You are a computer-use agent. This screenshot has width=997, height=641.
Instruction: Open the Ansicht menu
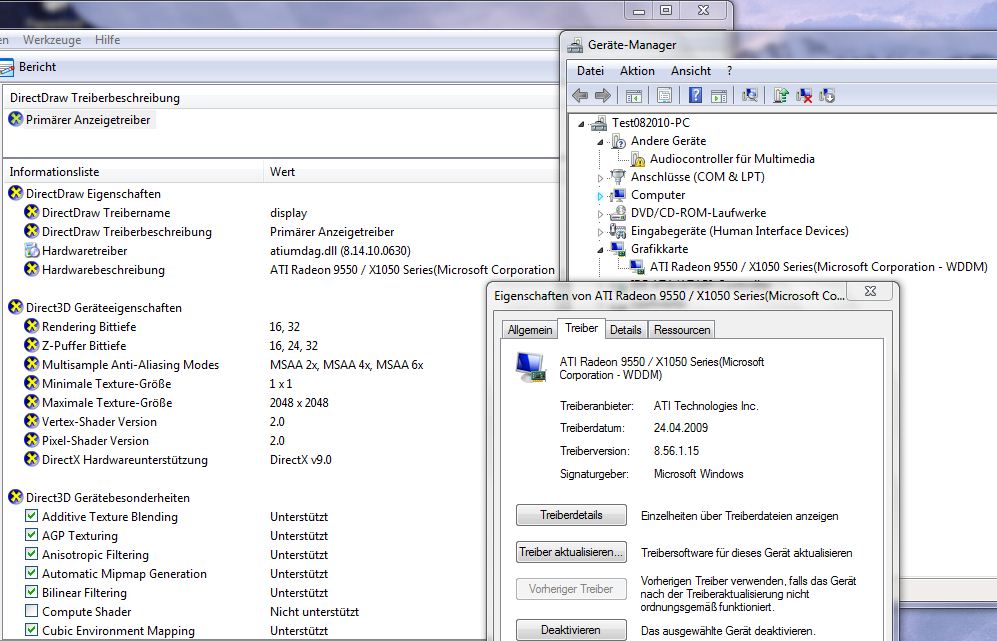691,71
